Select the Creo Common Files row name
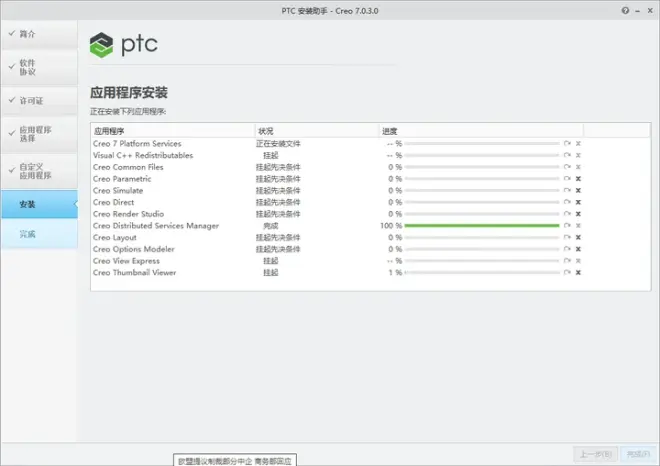This screenshot has width=660, height=466. tap(128, 167)
